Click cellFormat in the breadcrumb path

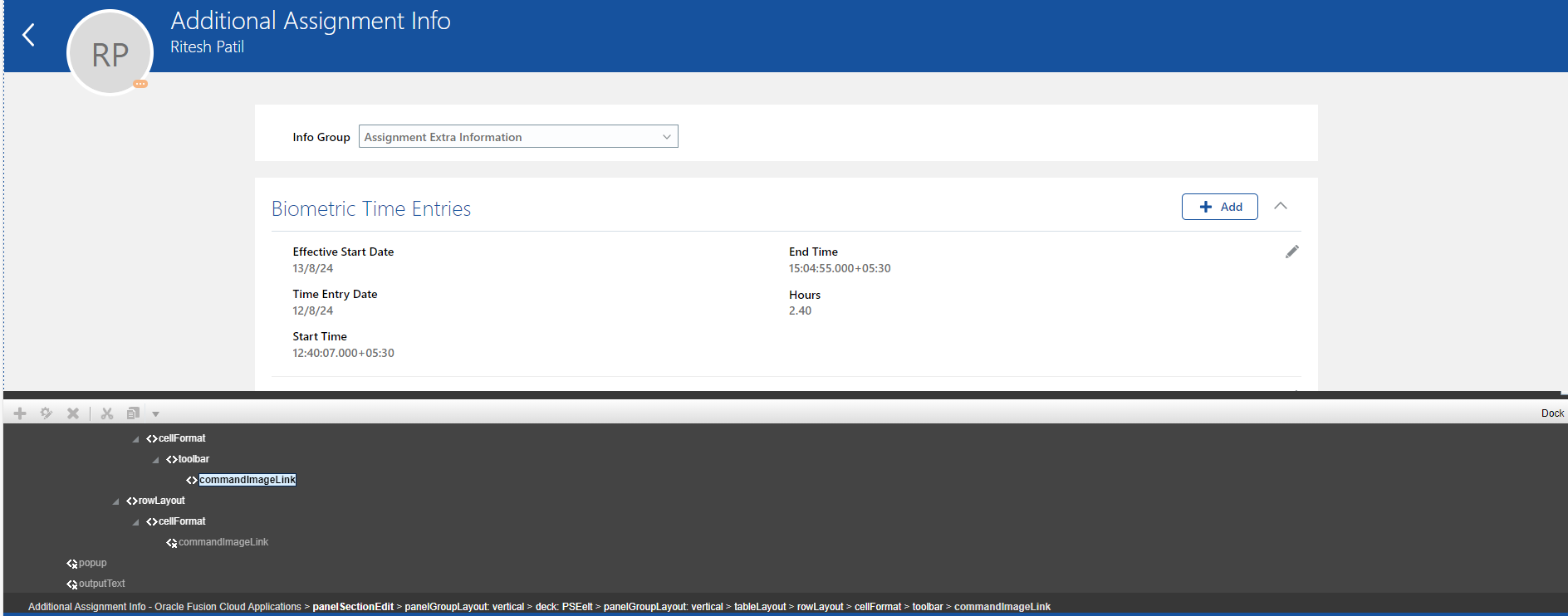tap(878, 607)
